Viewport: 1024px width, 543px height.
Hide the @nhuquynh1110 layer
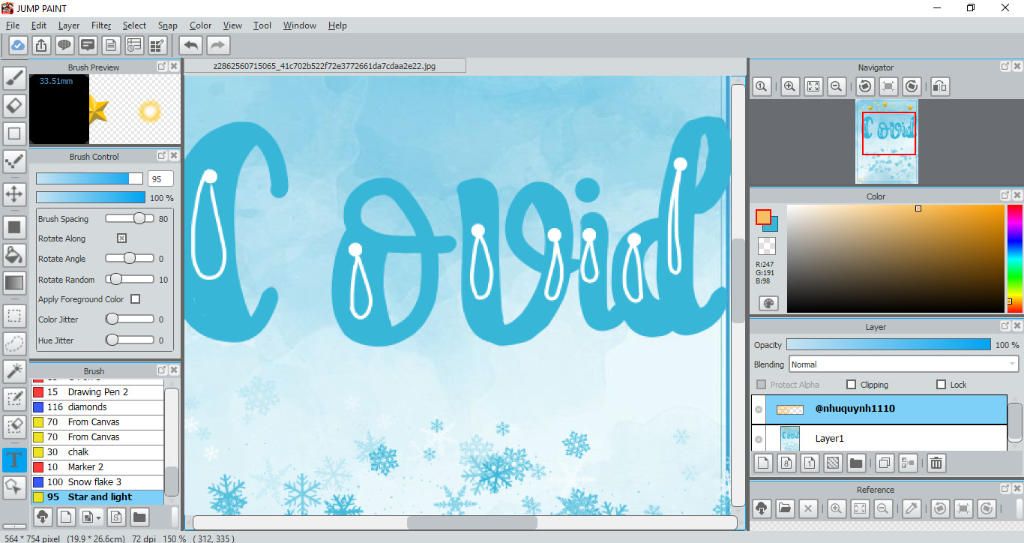pyautogui.click(x=759, y=409)
